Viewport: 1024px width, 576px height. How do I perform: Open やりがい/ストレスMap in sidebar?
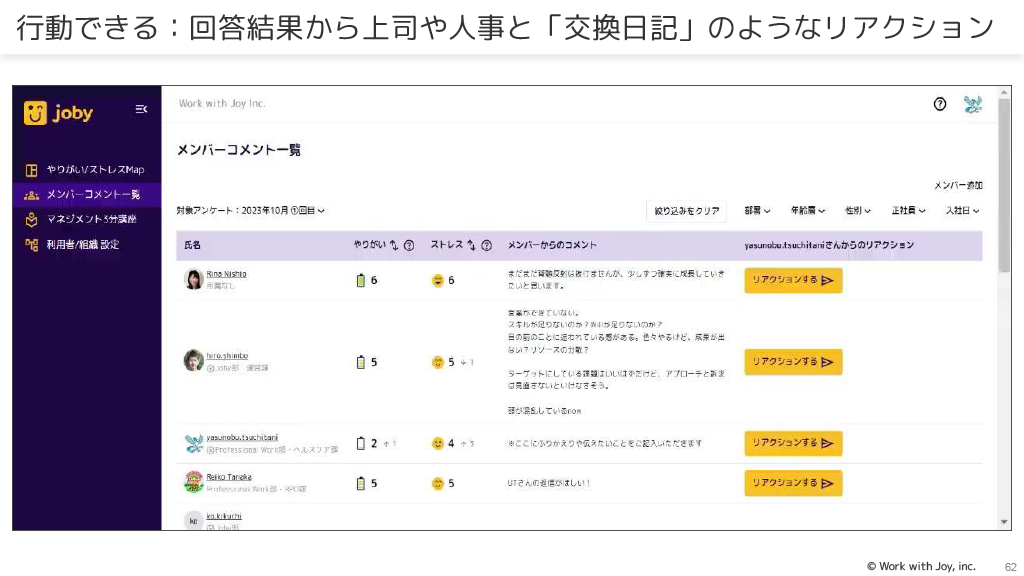pyautogui.click(x=94, y=170)
